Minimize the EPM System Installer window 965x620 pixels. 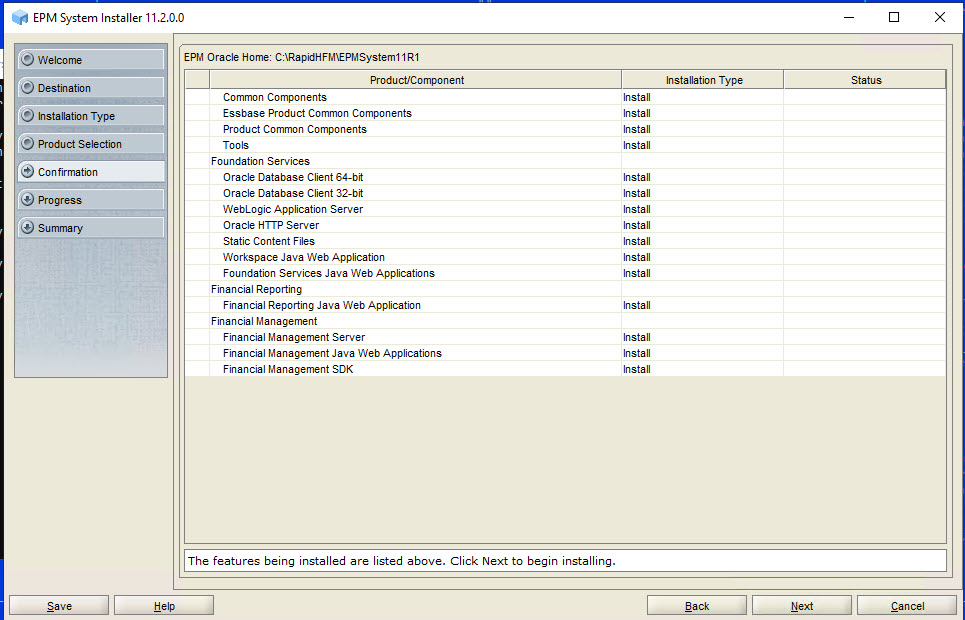(849, 17)
